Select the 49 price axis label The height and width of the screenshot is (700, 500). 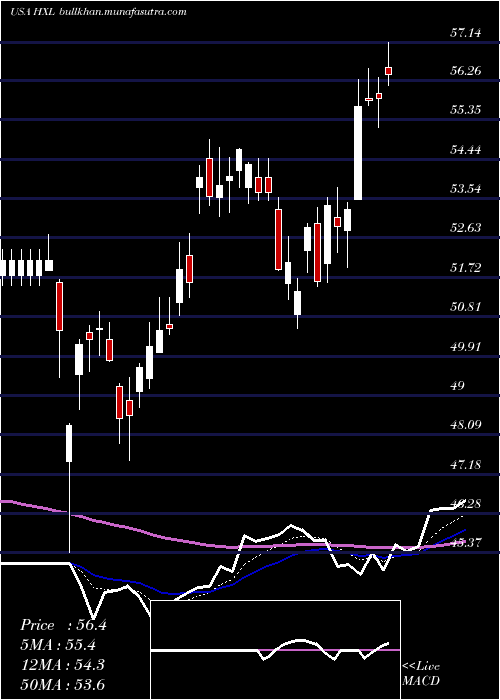[458, 385]
